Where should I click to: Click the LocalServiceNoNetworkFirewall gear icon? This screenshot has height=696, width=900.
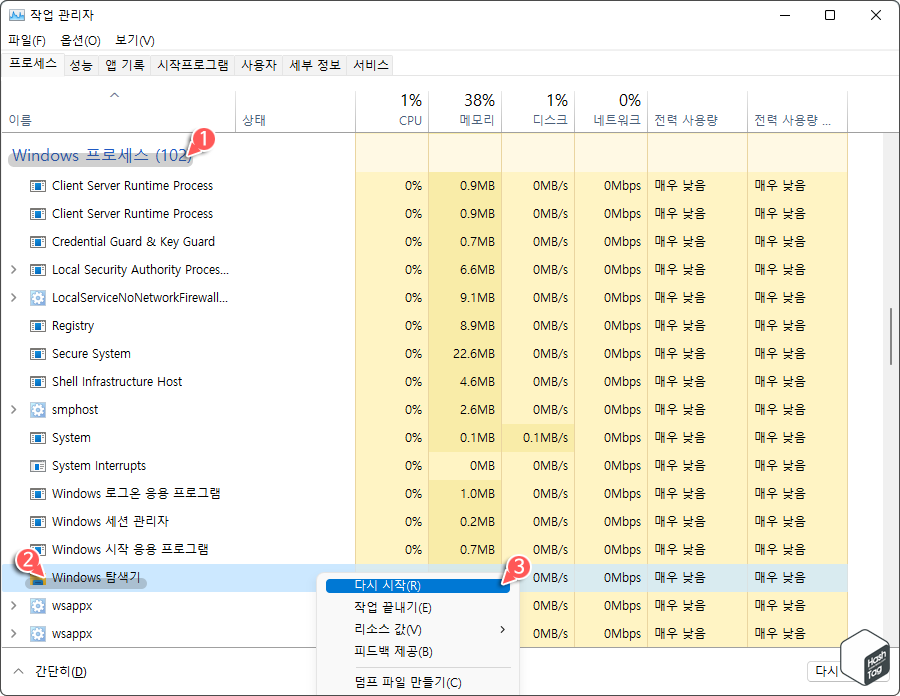pos(37,297)
